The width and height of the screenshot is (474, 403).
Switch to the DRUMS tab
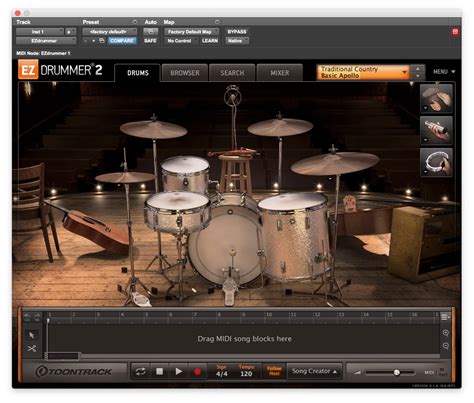click(138, 73)
